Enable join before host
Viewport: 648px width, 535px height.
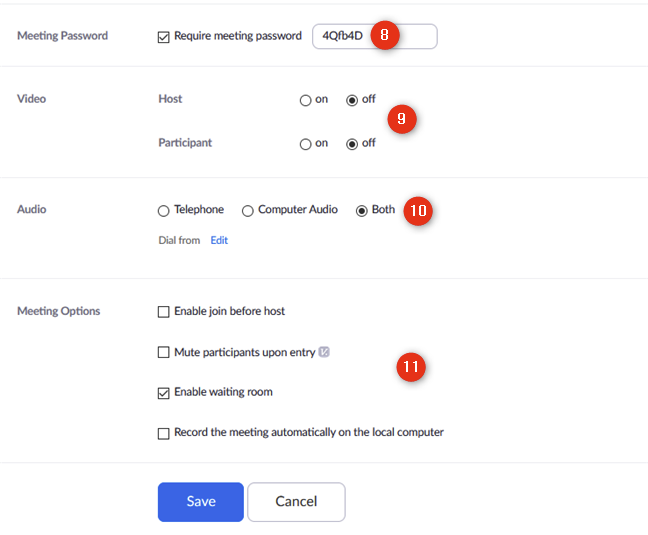(x=164, y=312)
